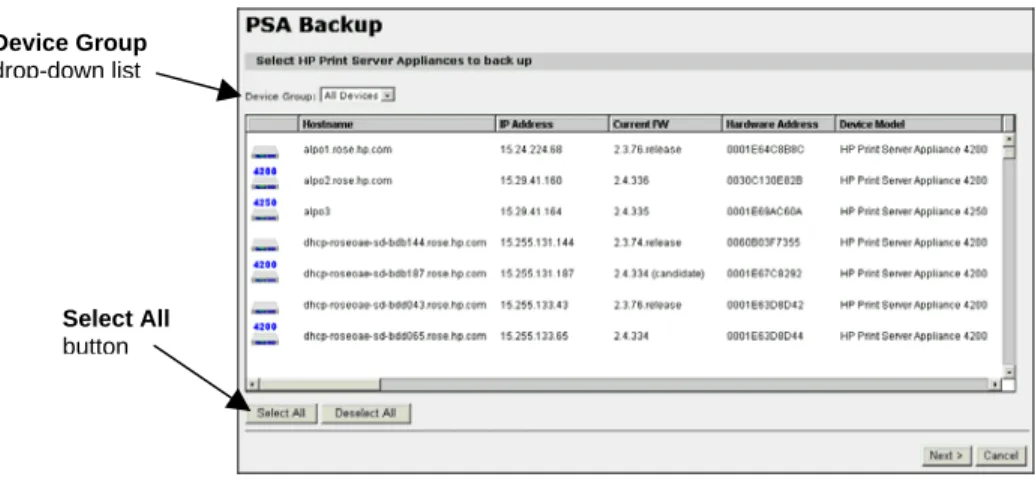The height and width of the screenshot is (492, 1035).
Task: Click IP address 15.29.41.164
Action: point(531,212)
